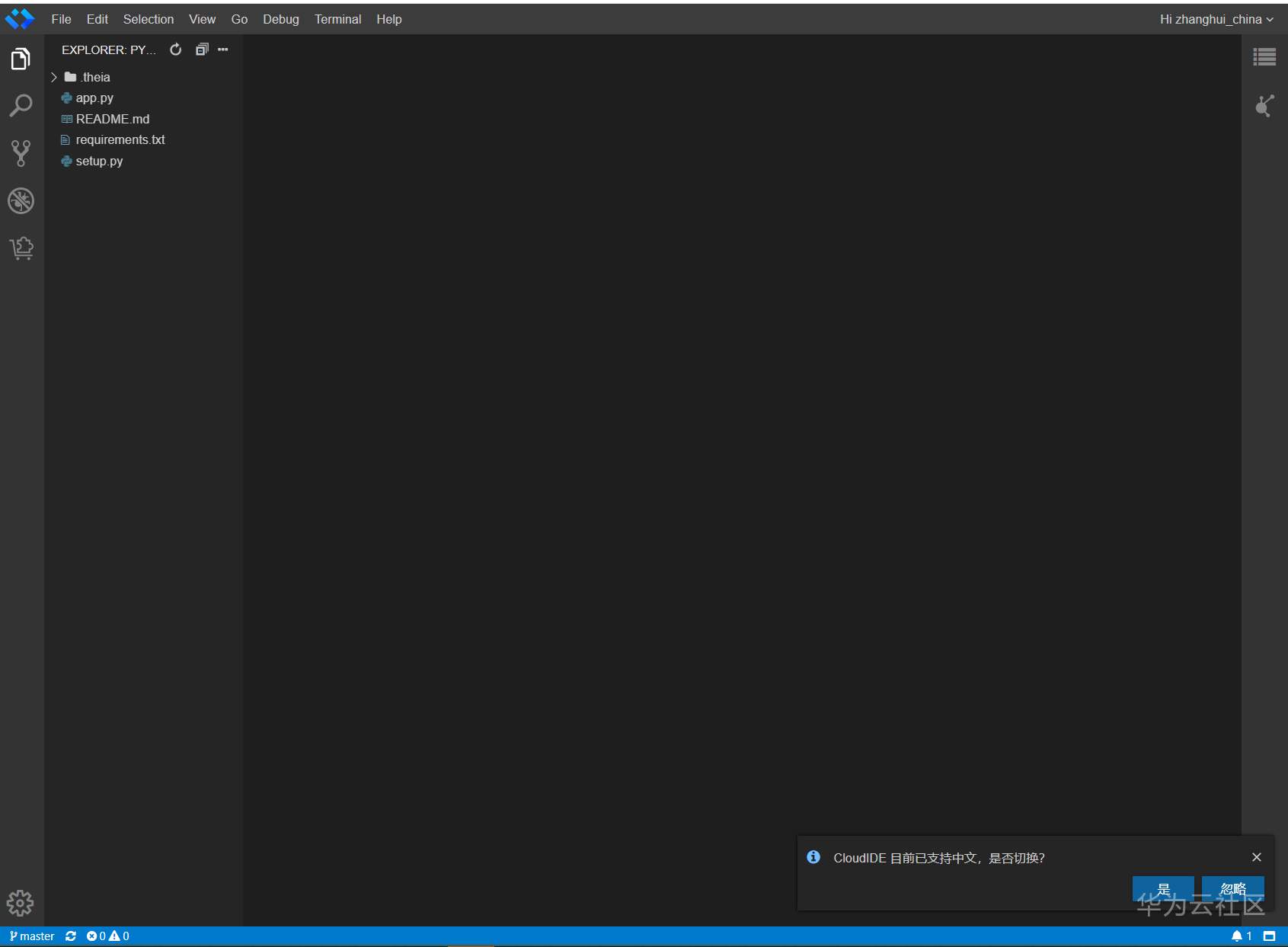Click the sync changes icon
This screenshot has width=1288, height=947.
point(71,936)
